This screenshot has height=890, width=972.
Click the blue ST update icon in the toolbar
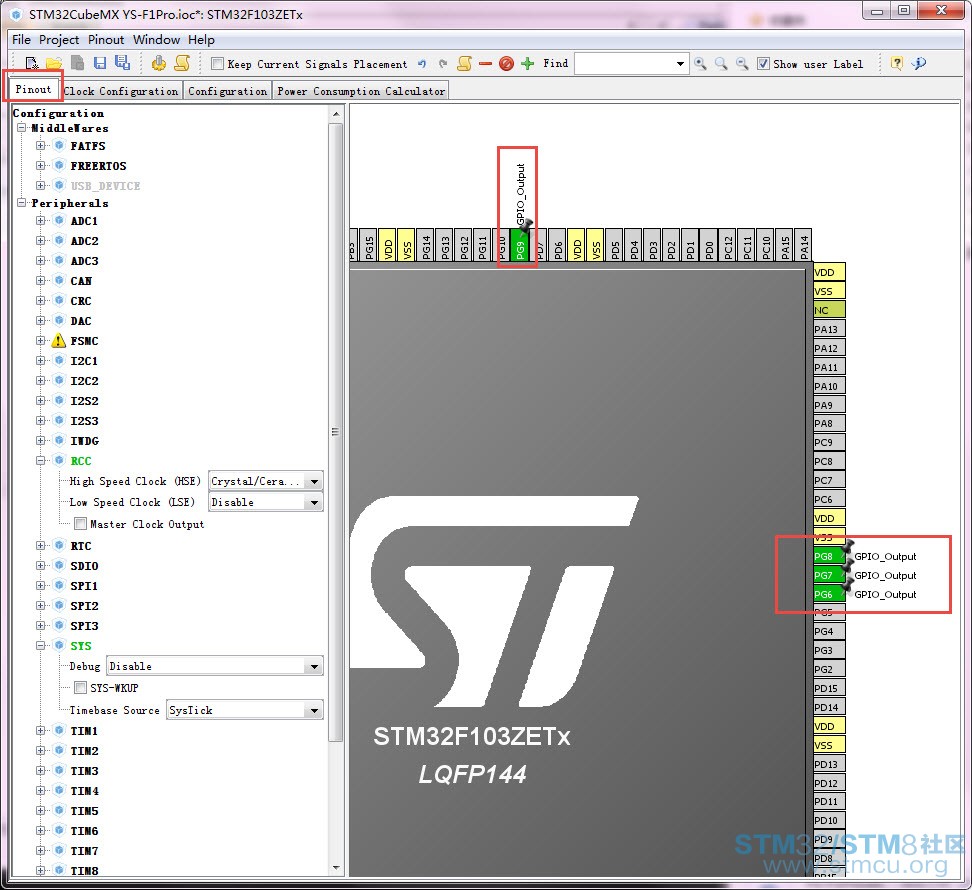pos(919,63)
